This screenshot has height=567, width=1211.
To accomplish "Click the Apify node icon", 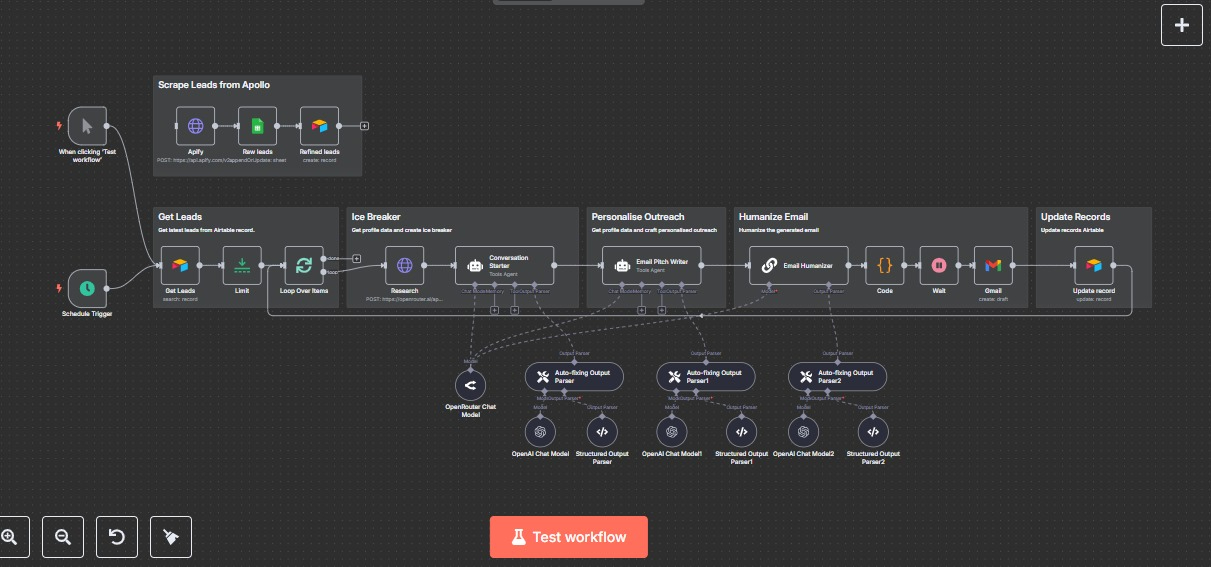I will point(196,126).
